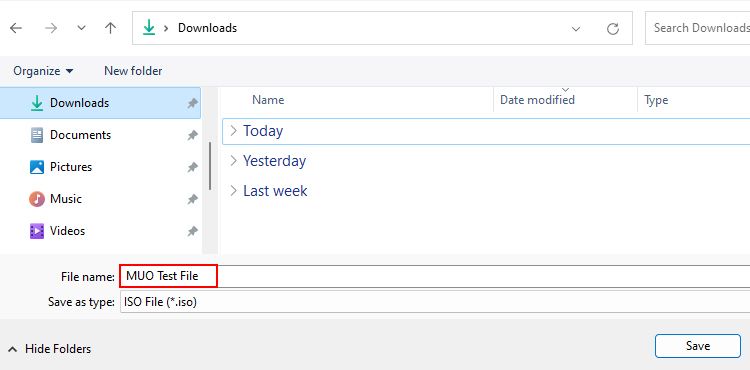
Task: Unpin Documents using its pin icon
Action: click(192, 135)
